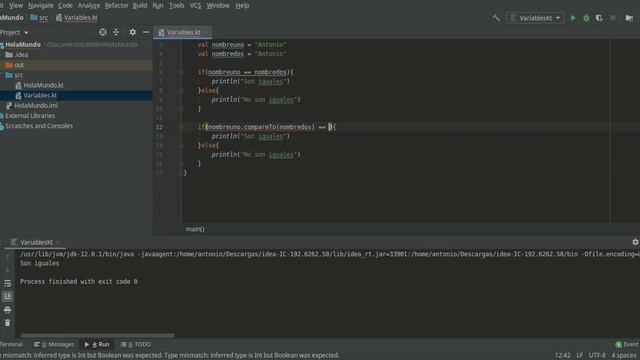Viewport: 640px width, 360px height.
Task: Click the LF line separator indicator
Action: (x=580, y=356)
